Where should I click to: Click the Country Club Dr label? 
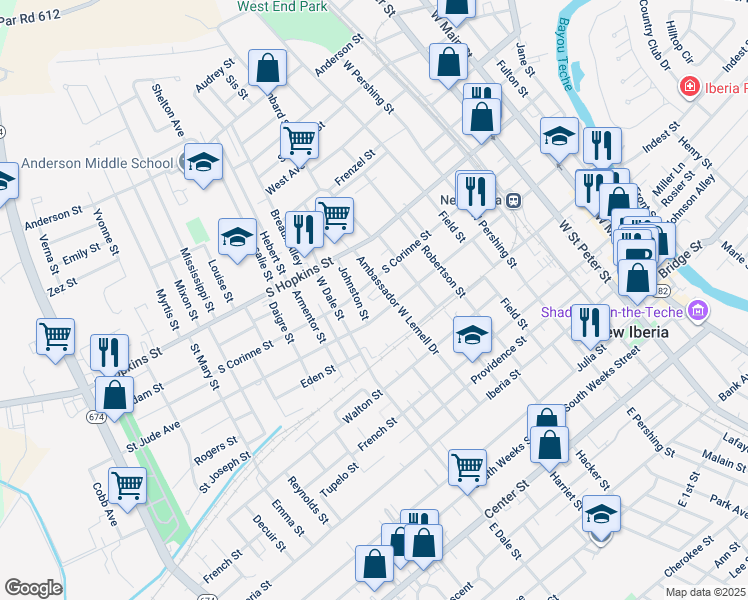pyautogui.click(x=654, y=35)
